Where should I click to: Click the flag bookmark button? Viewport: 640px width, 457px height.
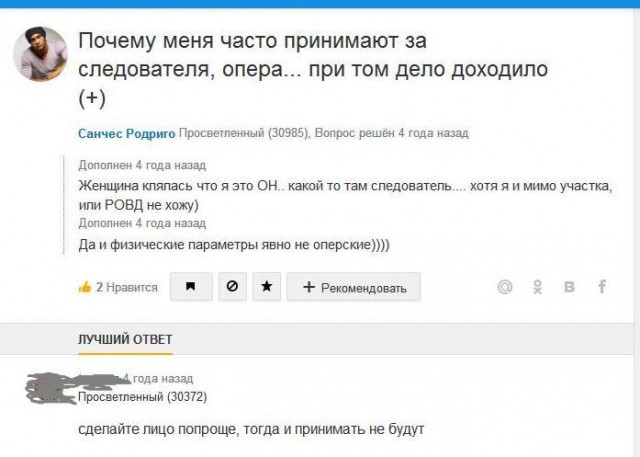190,287
